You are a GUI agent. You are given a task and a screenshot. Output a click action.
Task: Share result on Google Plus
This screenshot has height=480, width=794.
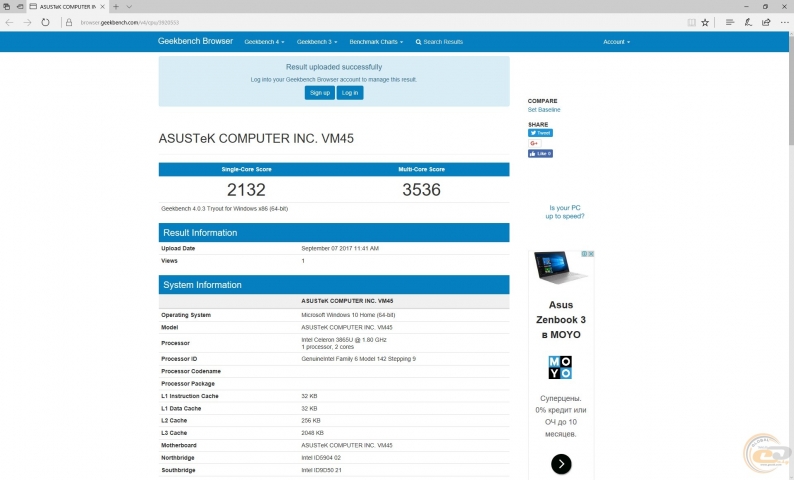[534, 143]
